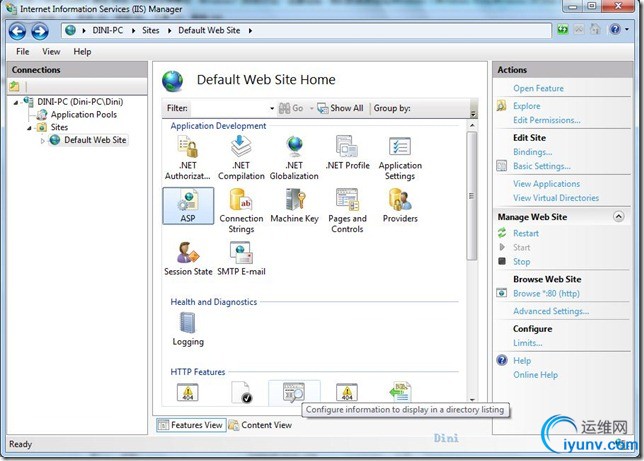Open the File menu
The height and width of the screenshot is (461, 644).
coord(23,52)
